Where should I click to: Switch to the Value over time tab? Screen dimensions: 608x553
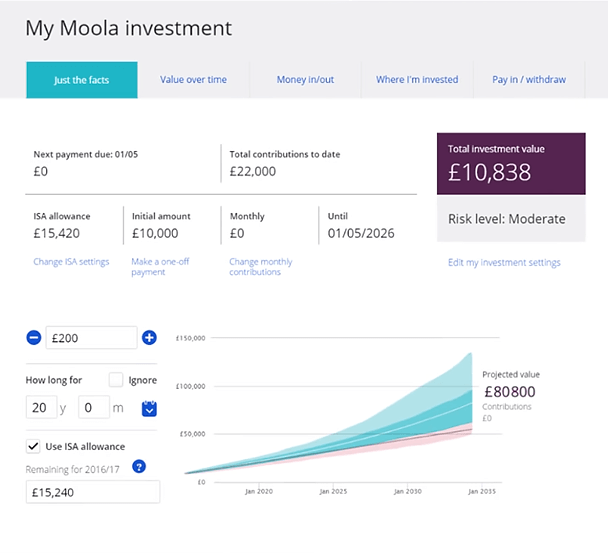click(x=193, y=79)
